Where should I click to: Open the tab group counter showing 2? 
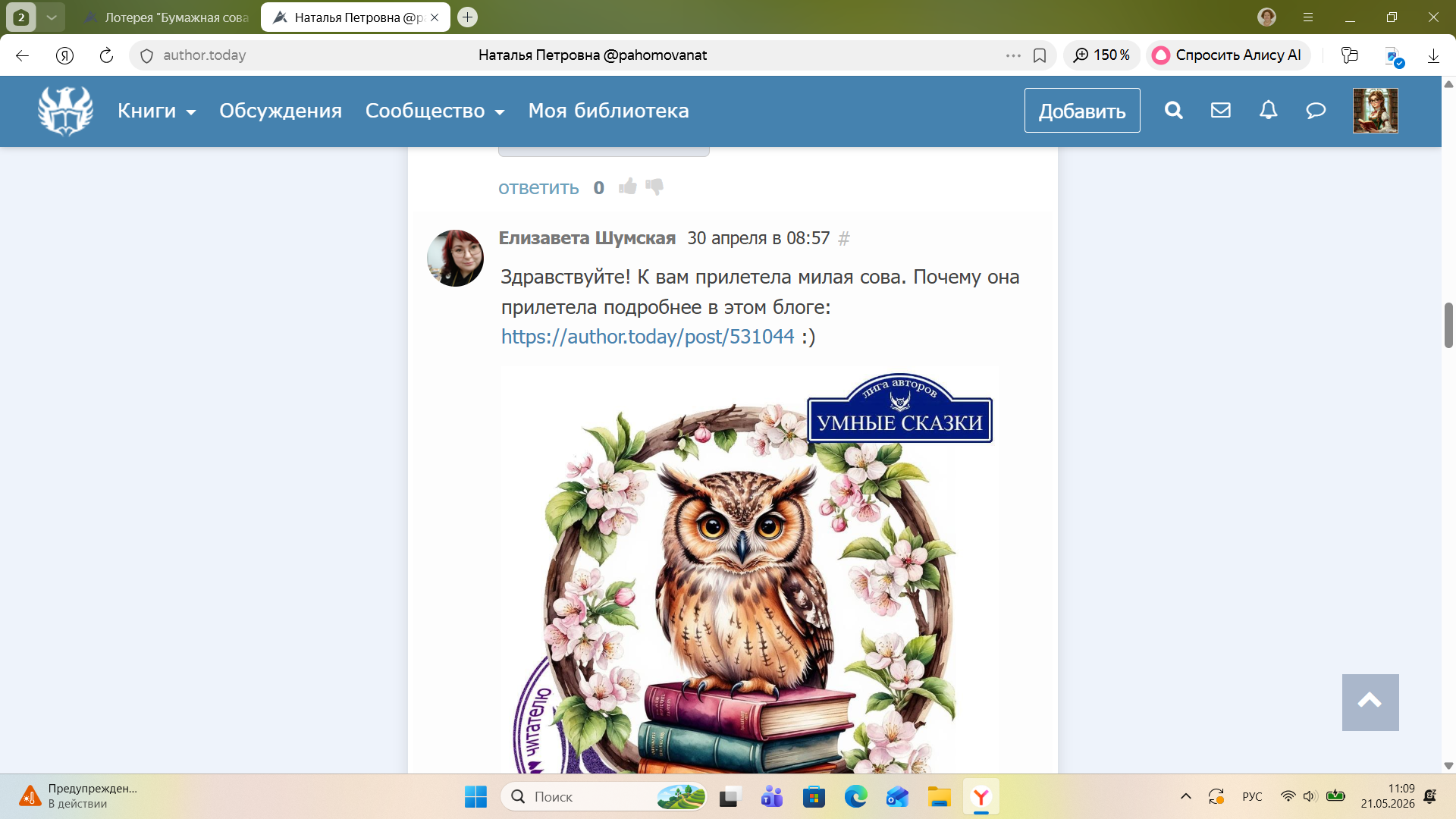click(x=21, y=17)
